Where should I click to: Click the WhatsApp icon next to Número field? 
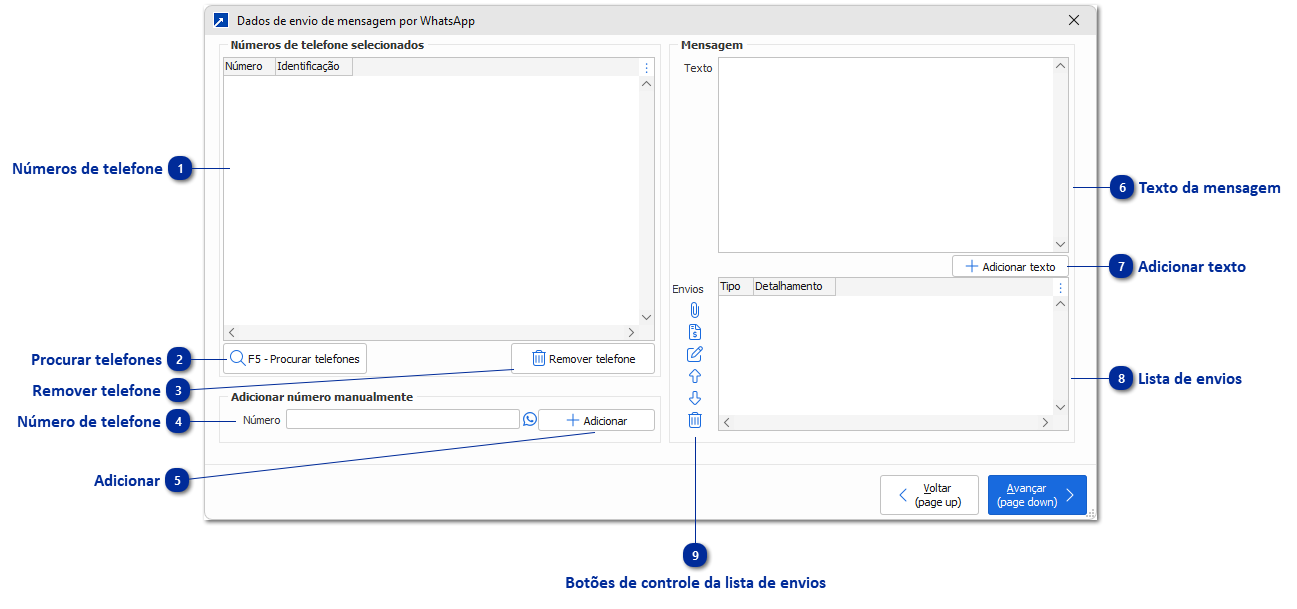click(x=530, y=419)
